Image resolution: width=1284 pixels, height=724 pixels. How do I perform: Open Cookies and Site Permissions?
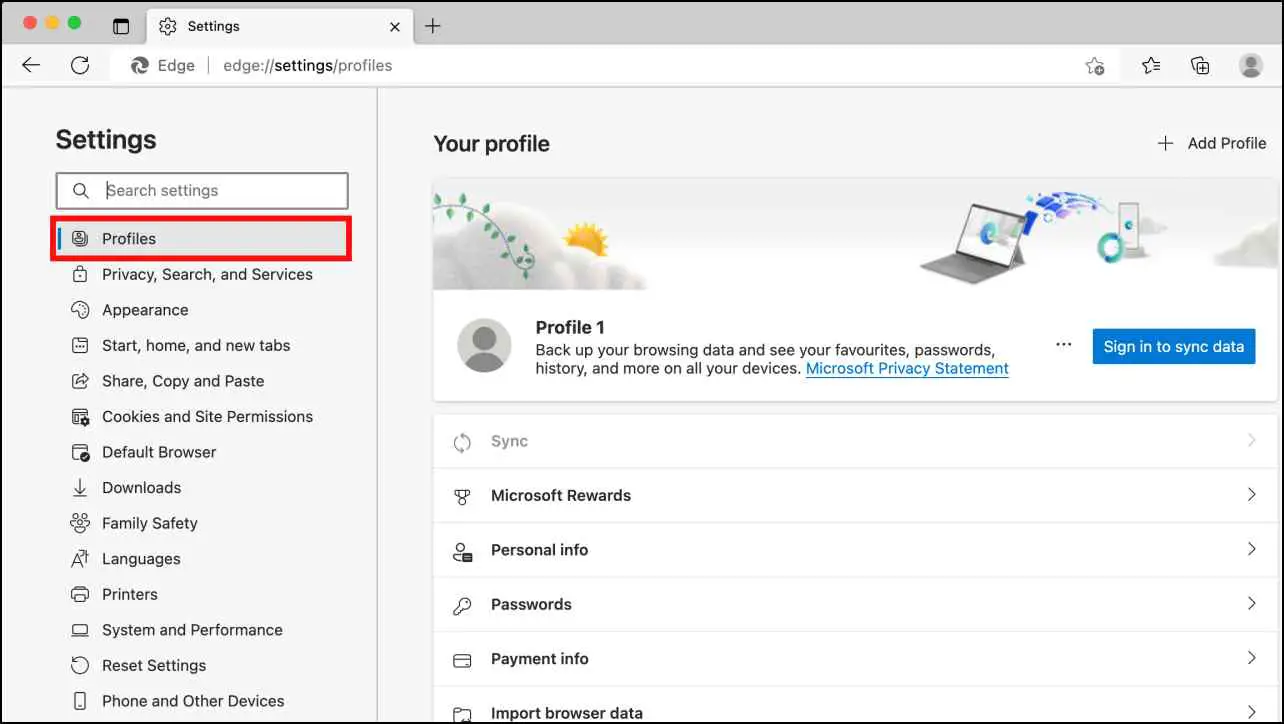pos(202,416)
